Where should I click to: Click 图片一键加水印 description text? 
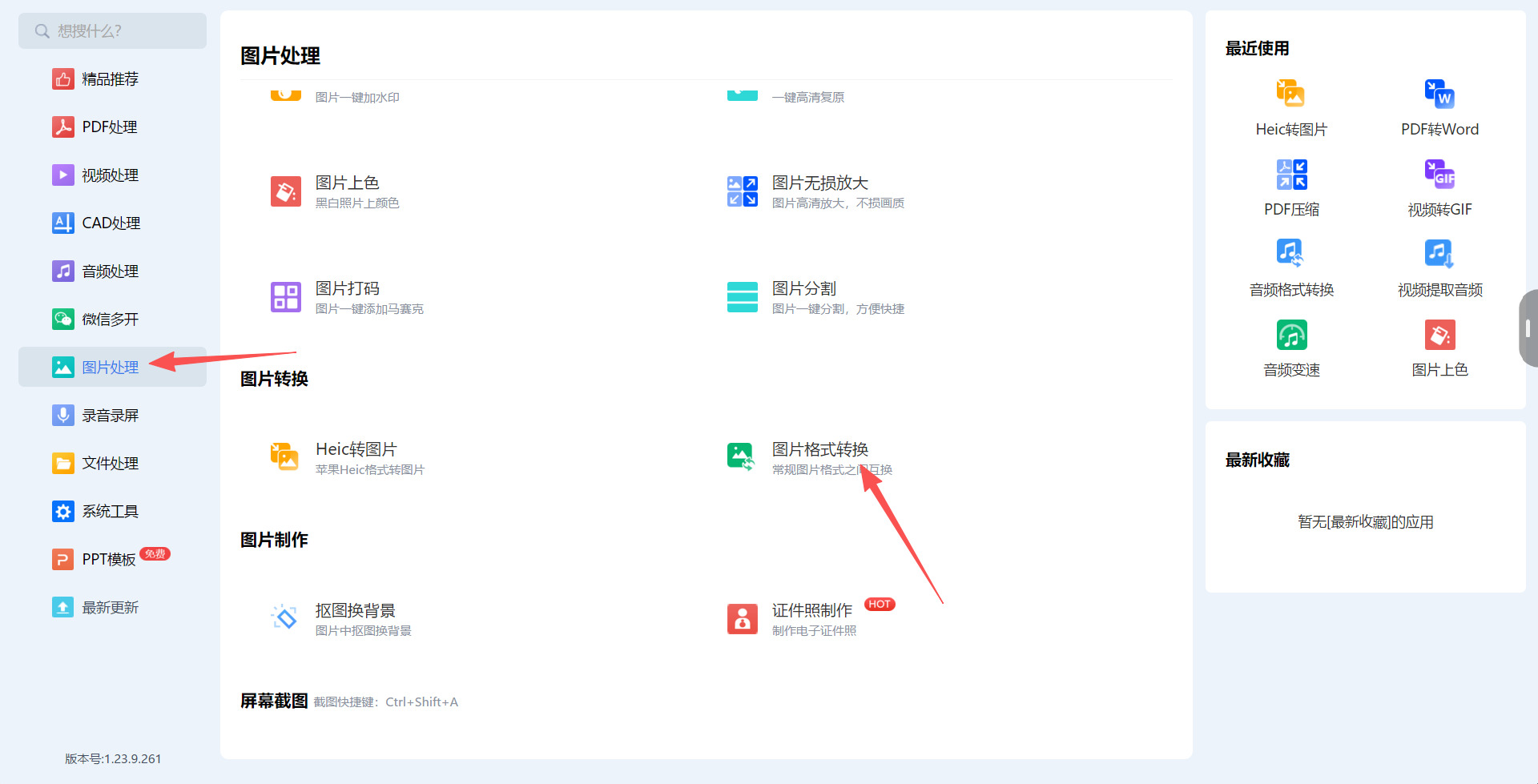[x=357, y=98]
